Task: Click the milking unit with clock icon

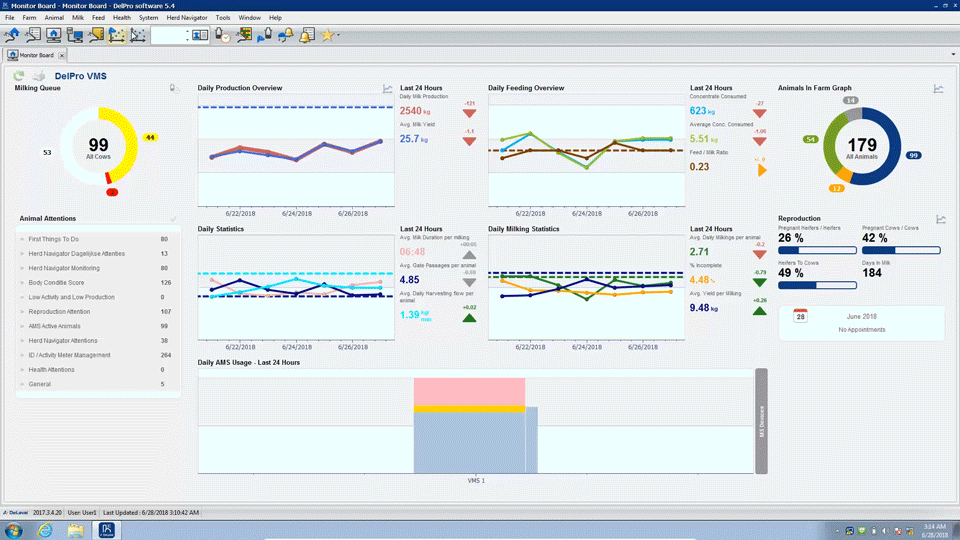Action: tap(223, 35)
